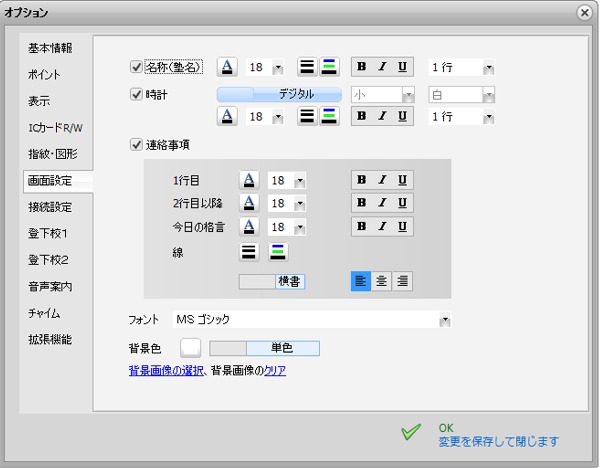Toggle the デジタル clock type switch
The width and height of the screenshot is (600, 468).
pyautogui.click(x=279, y=95)
